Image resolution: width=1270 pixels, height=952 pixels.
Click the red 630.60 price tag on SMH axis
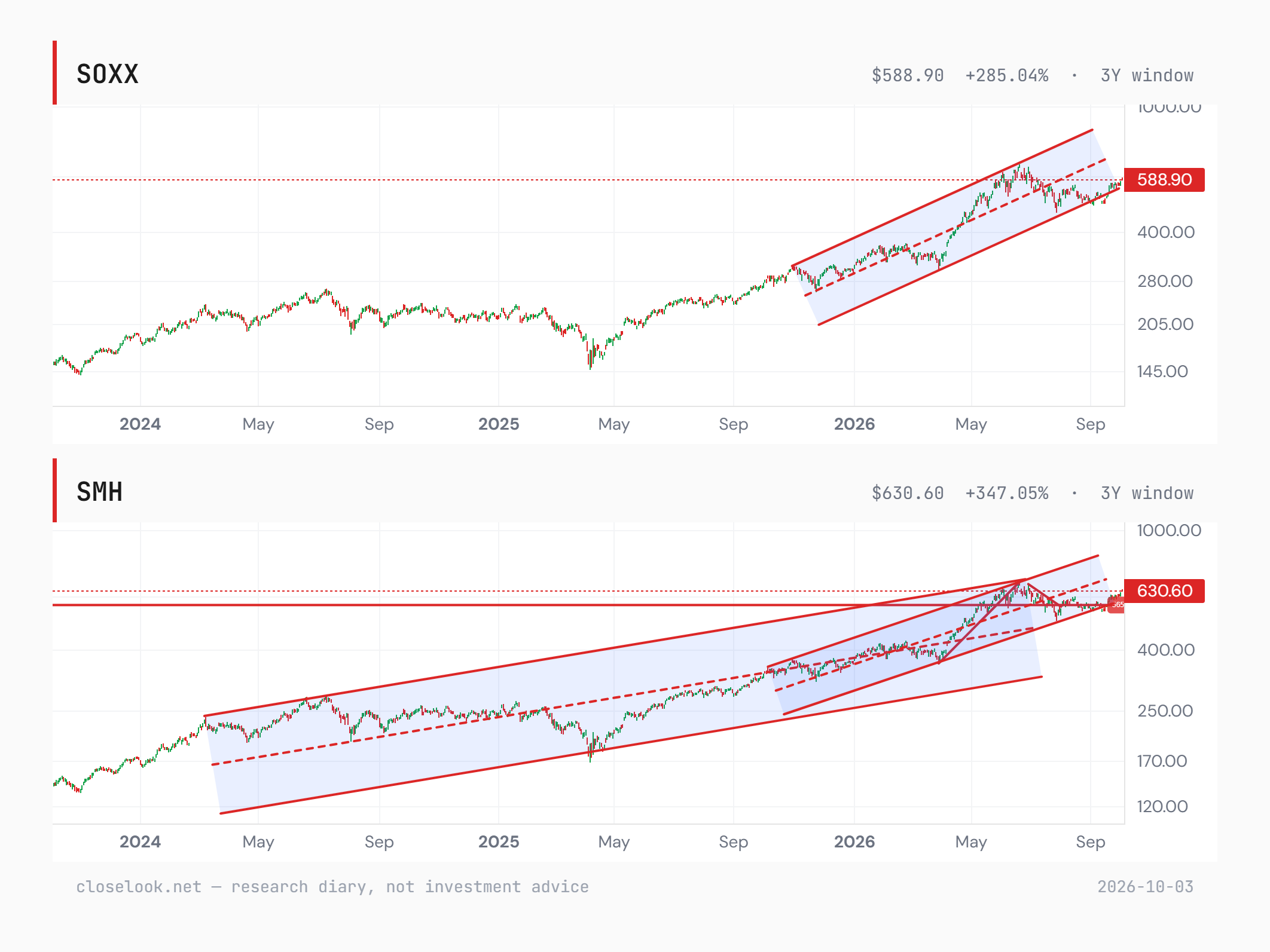(x=1164, y=590)
